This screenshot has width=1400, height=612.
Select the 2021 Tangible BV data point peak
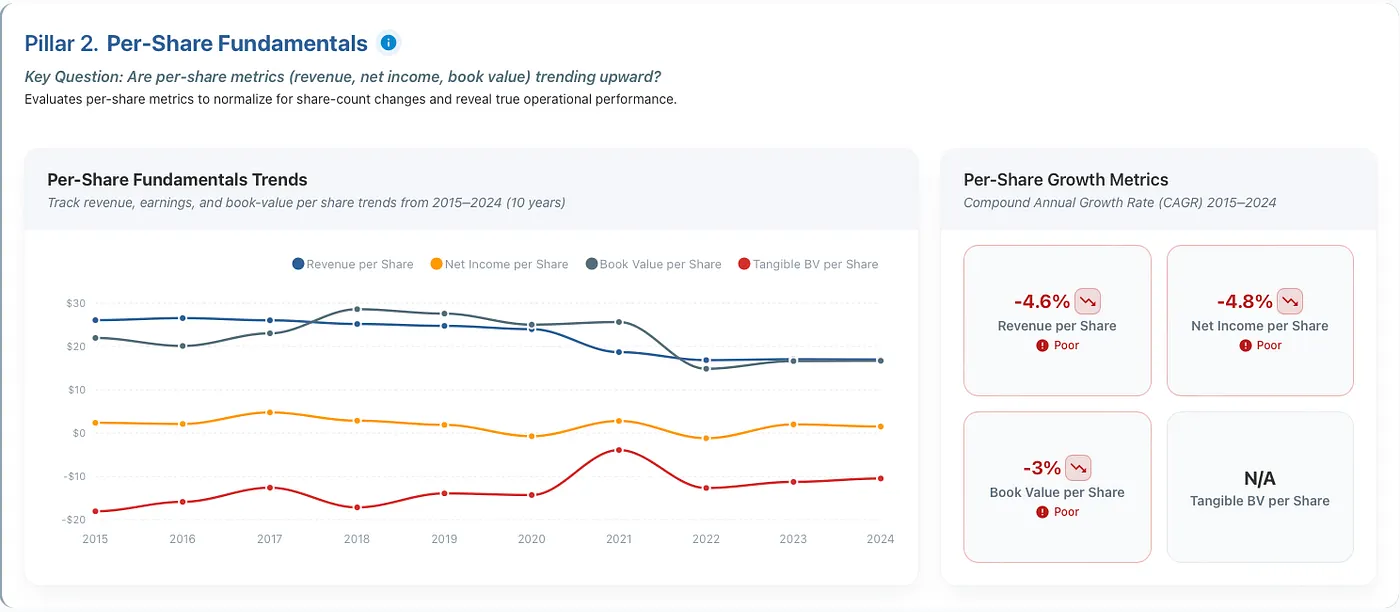(619, 450)
